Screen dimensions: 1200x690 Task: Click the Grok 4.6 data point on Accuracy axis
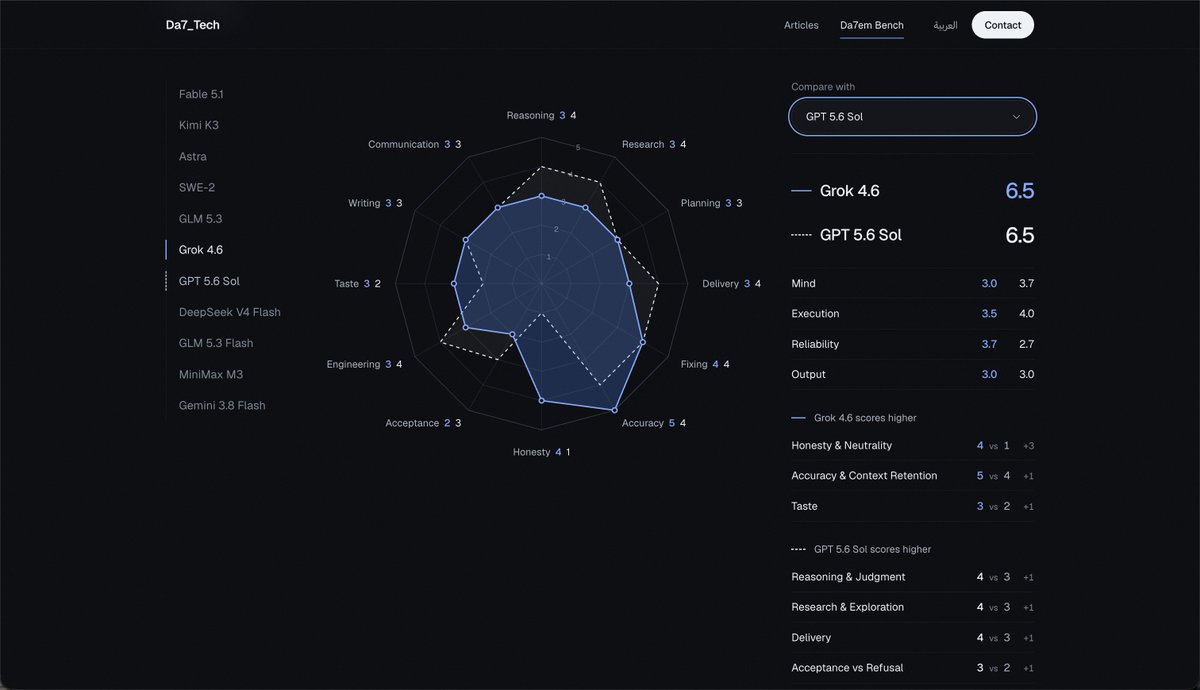pyautogui.click(x=614, y=410)
